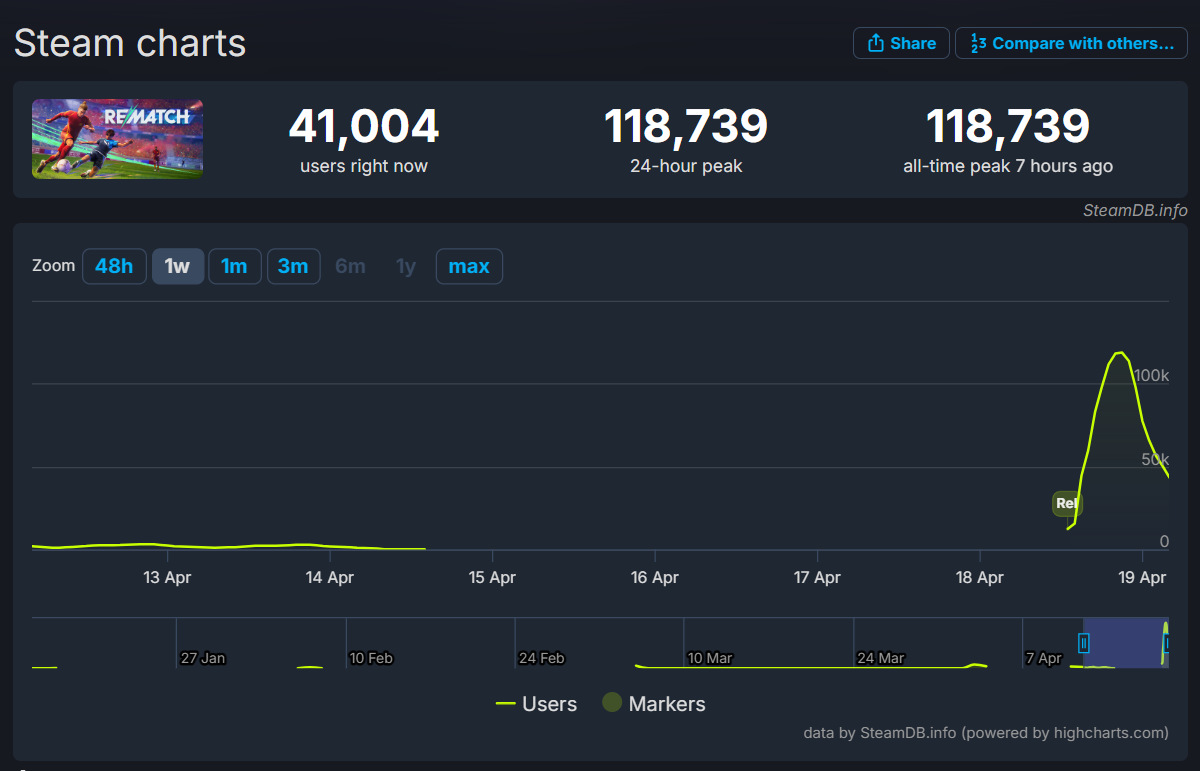Click the 100k y-axis label

pos(1151,375)
